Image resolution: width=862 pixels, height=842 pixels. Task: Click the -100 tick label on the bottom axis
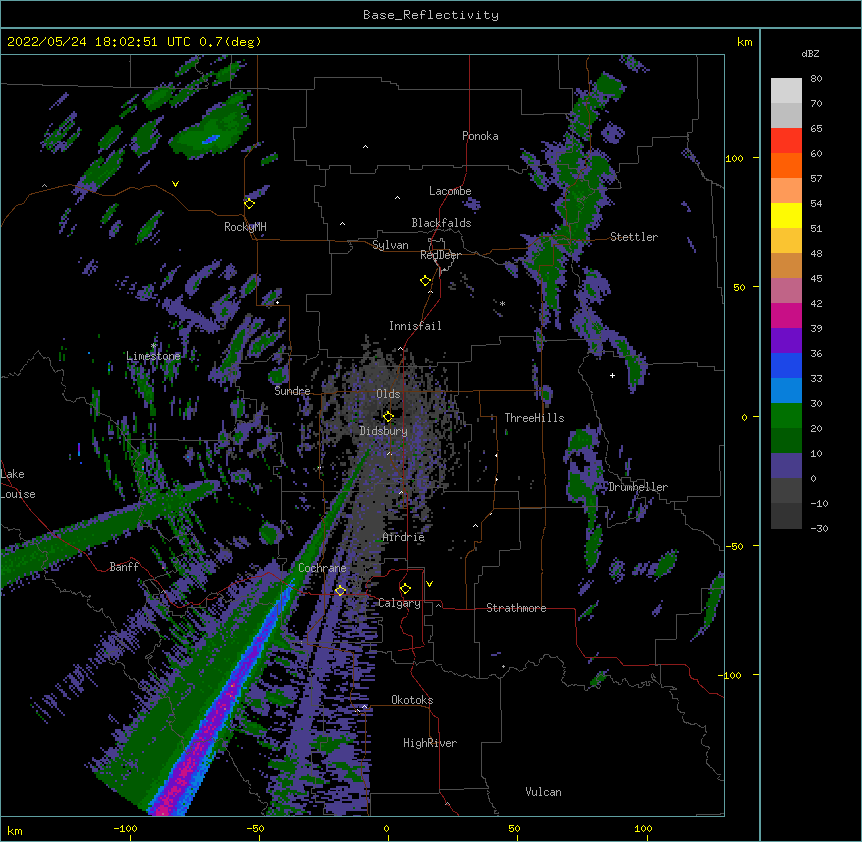click(125, 828)
